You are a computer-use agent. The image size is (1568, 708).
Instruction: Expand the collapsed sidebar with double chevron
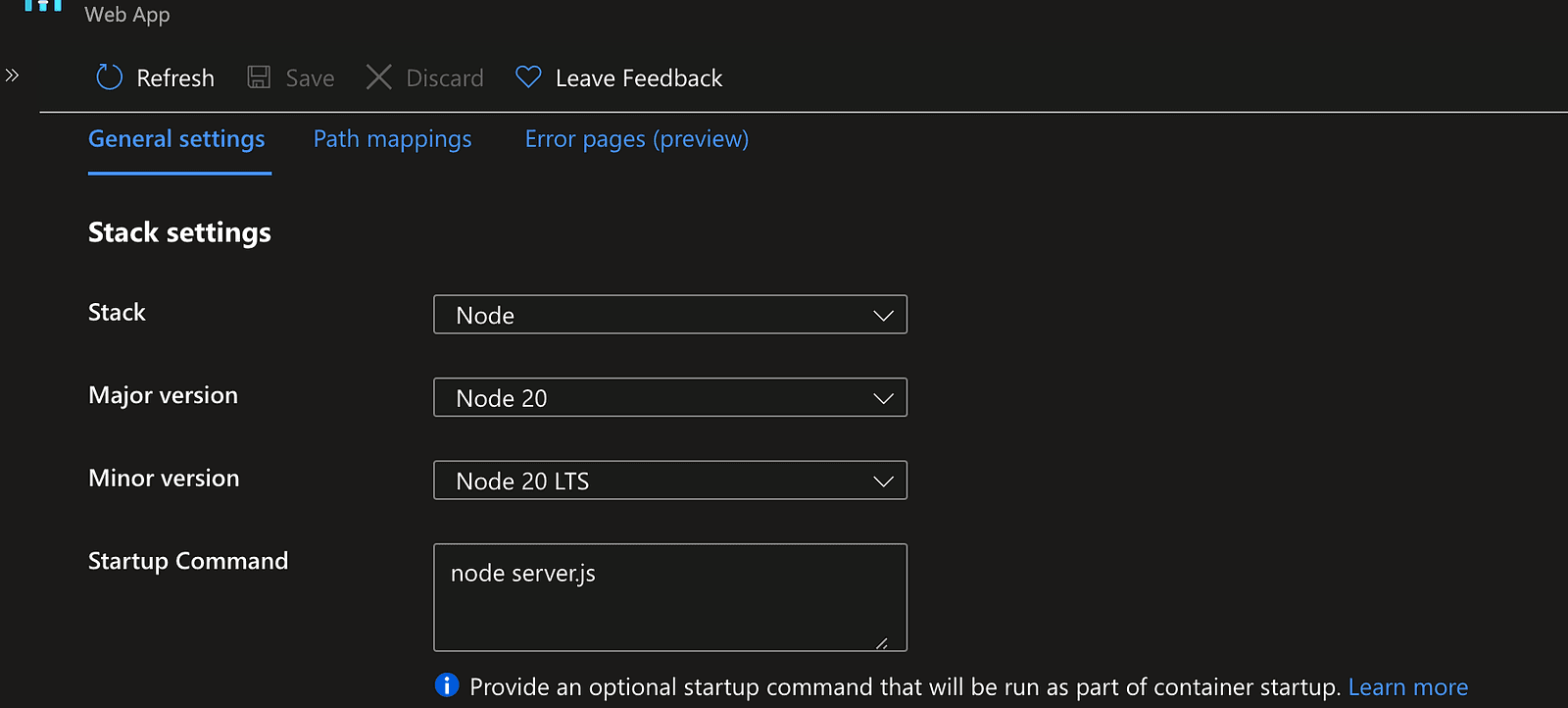coord(12,76)
